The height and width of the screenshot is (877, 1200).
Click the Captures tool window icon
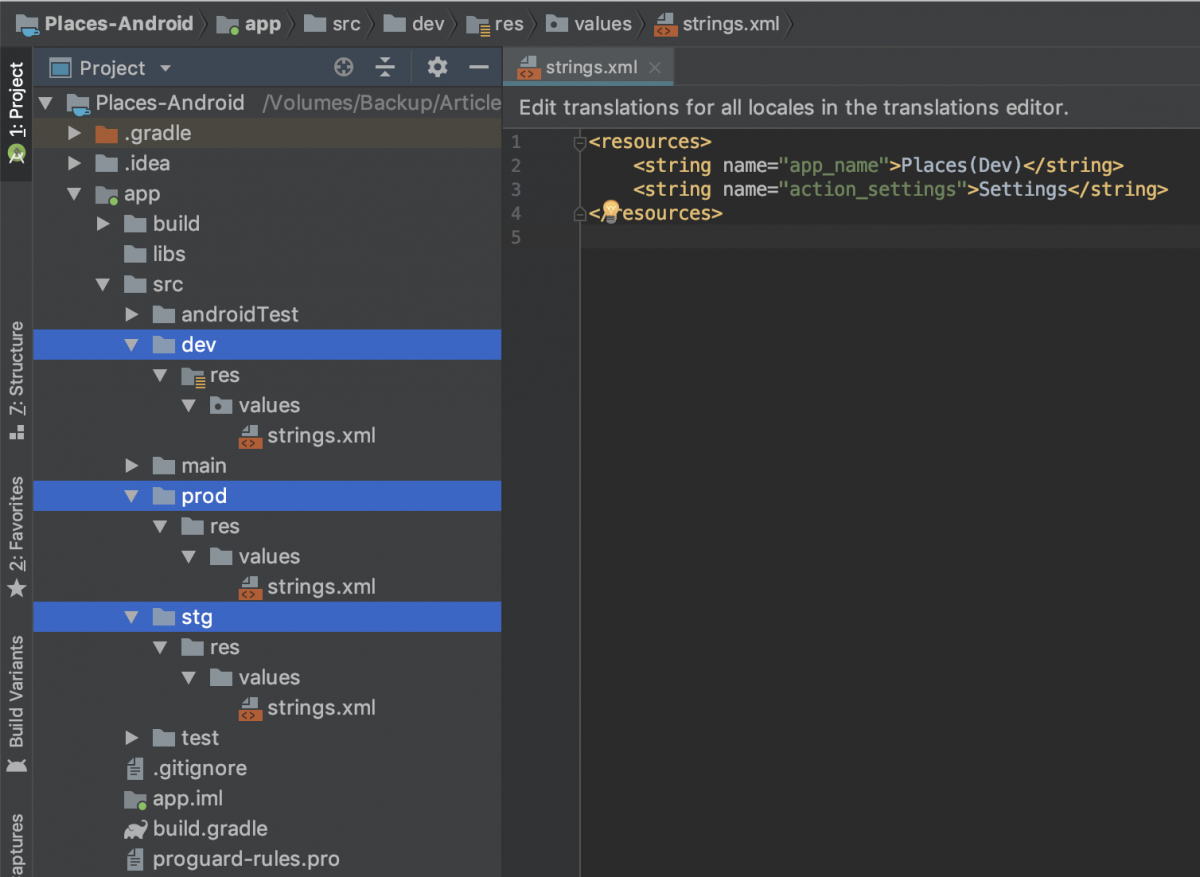(16, 845)
